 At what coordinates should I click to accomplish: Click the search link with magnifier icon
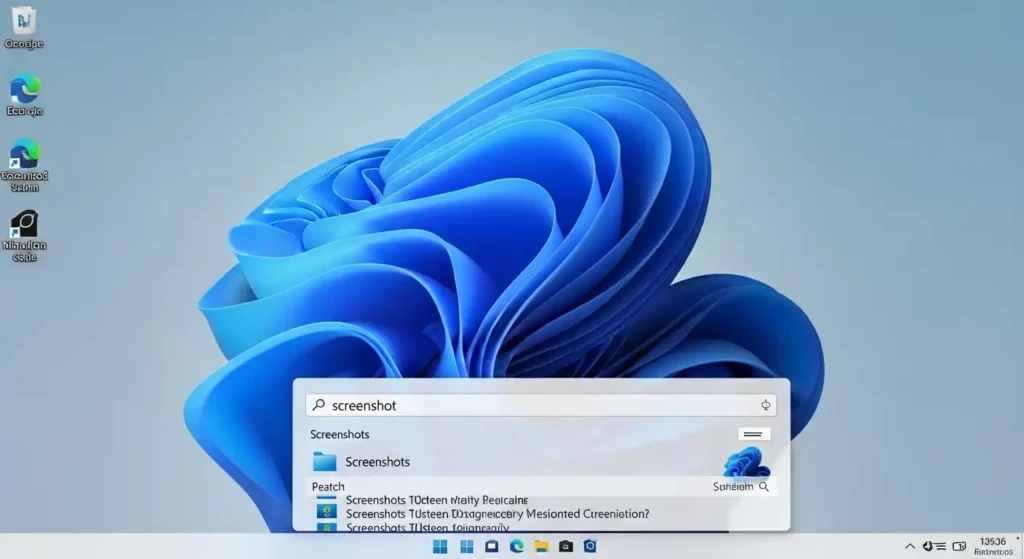pos(741,487)
